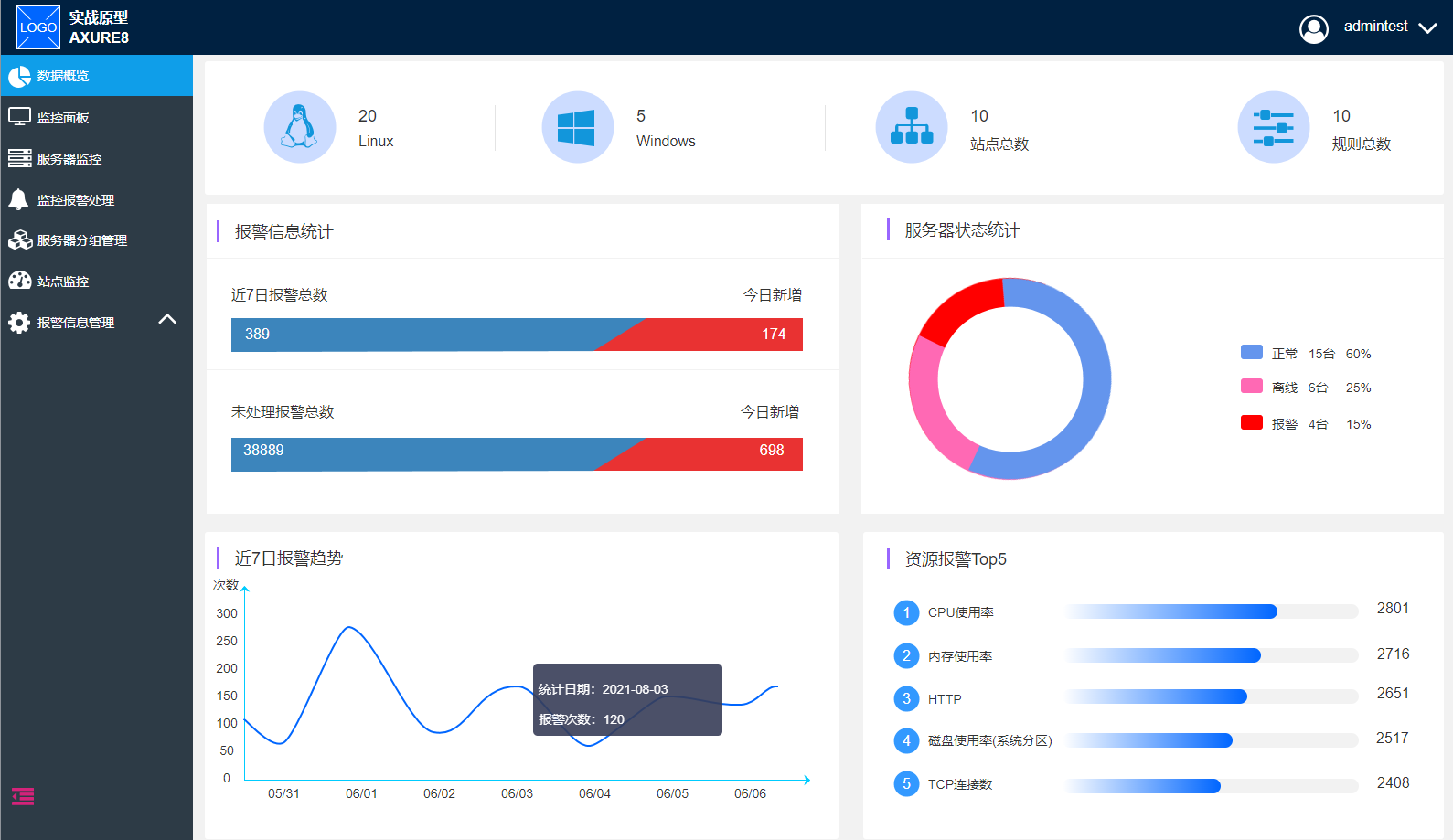Click the number 4 badge for 磁盘使用率
Screen dimensions: 1453x840
pyautogui.click(x=906, y=740)
